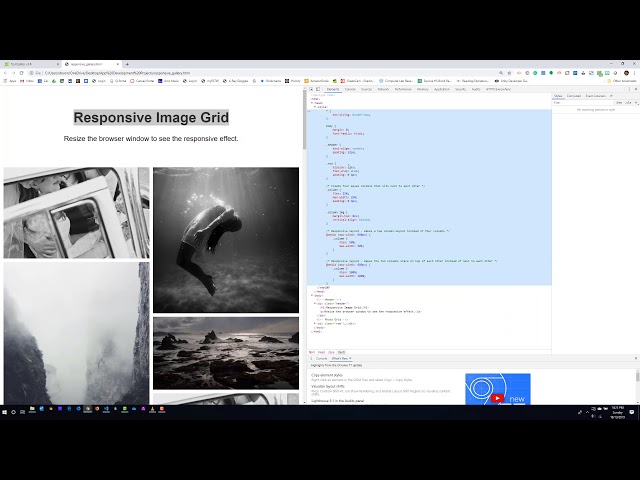Image resolution: width=640 pixels, height=480 pixels.
Task: Open the Sources tab in DevTools
Action: click(x=367, y=89)
